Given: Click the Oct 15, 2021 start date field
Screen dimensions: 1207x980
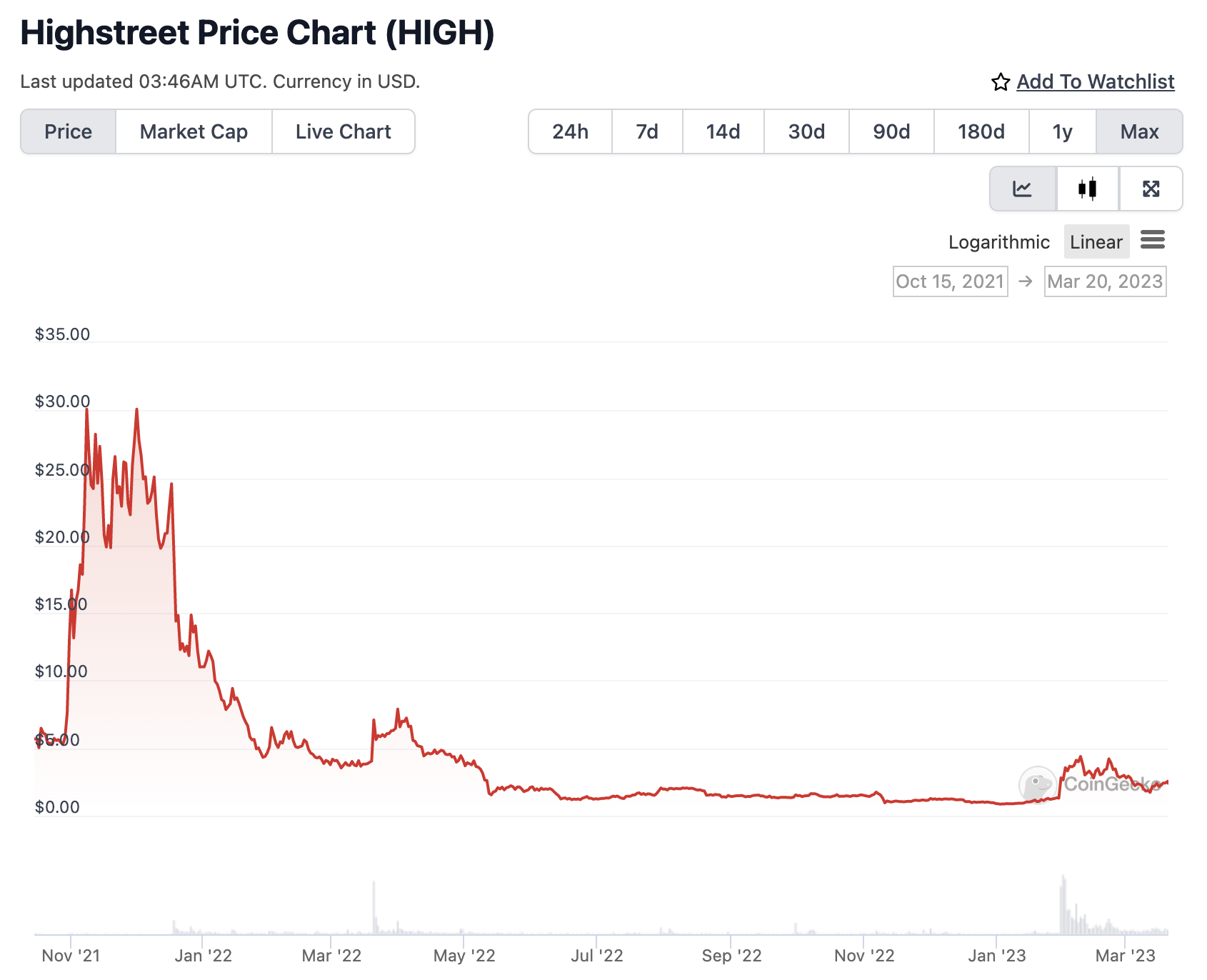Looking at the screenshot, I should (950, 281).
